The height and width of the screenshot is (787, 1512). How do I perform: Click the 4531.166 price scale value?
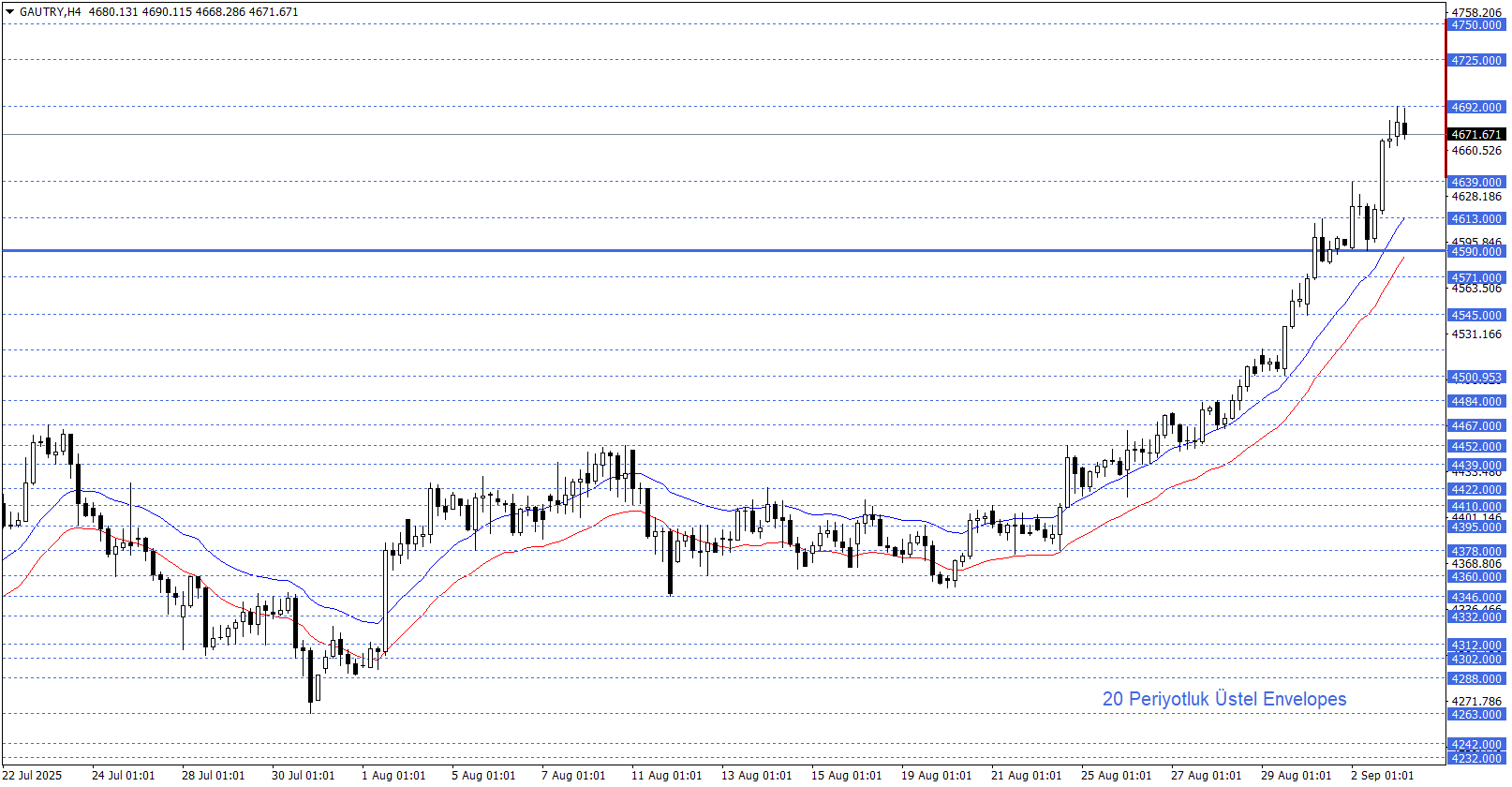[1476, 334]
